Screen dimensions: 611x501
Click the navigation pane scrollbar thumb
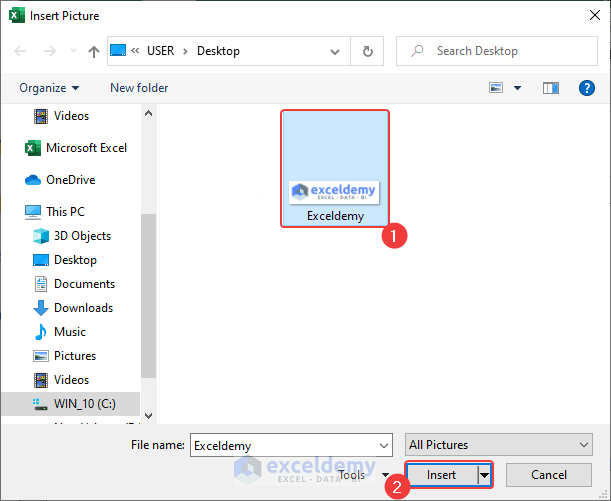(x=148, y=296)
